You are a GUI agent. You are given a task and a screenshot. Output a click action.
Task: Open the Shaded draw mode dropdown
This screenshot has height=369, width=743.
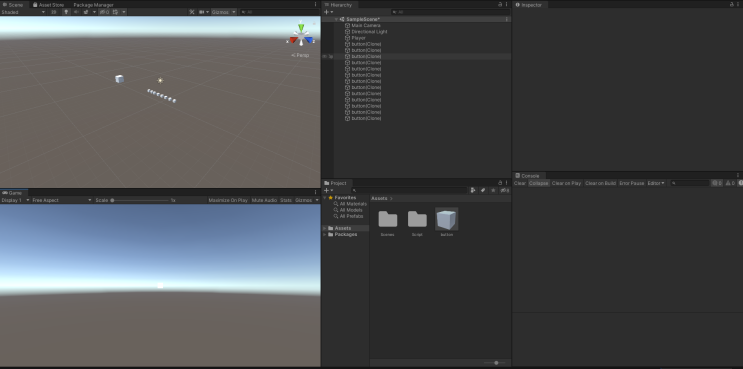coord(23,12)
